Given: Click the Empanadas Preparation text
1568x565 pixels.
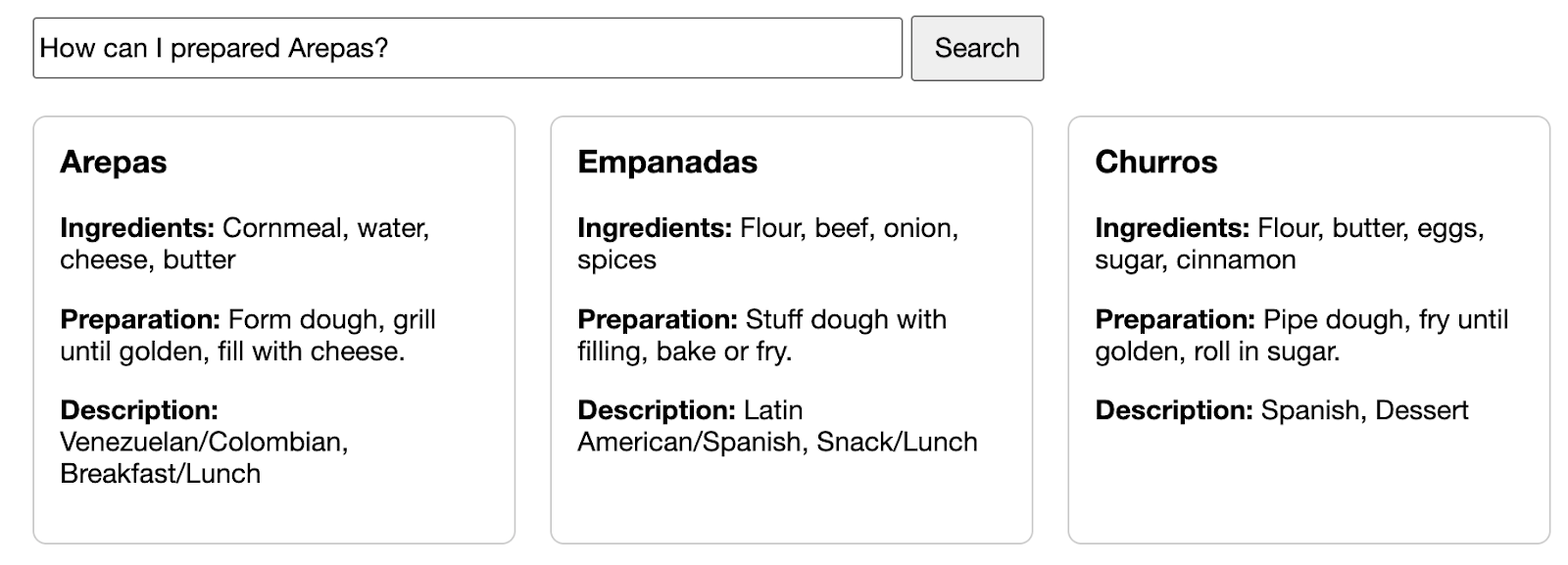Looking at the screenshot, I should tap(761, 335).
